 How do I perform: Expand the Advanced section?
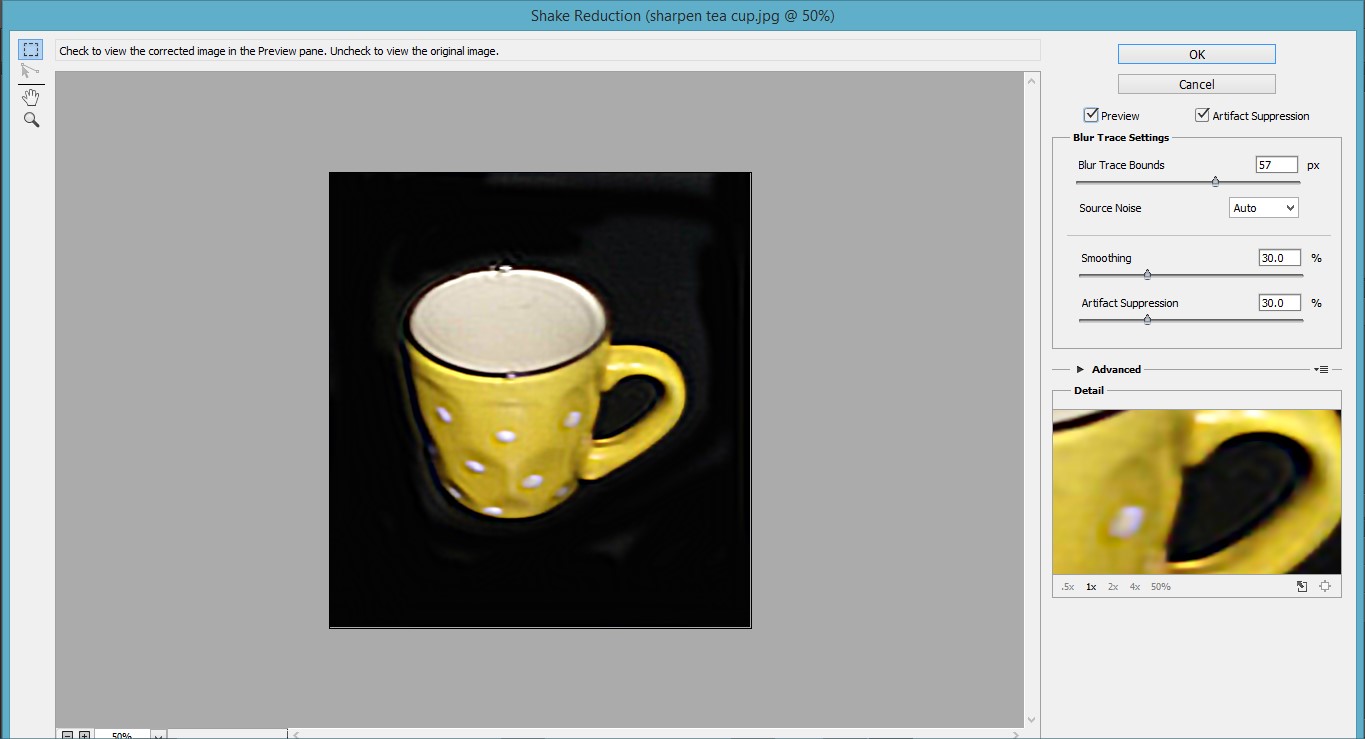1080,369
